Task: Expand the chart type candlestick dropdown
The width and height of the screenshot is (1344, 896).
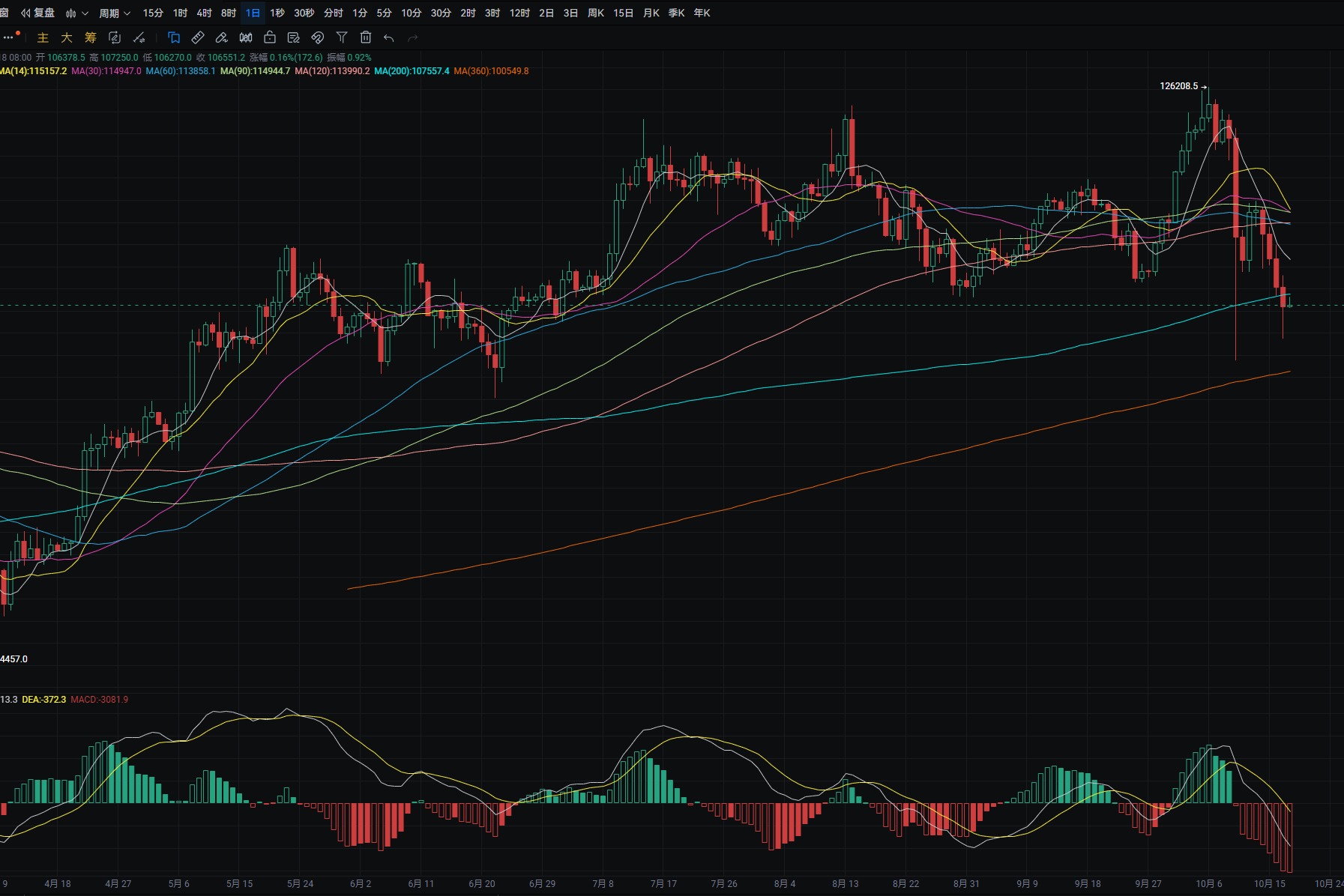Action: [76, 13]
